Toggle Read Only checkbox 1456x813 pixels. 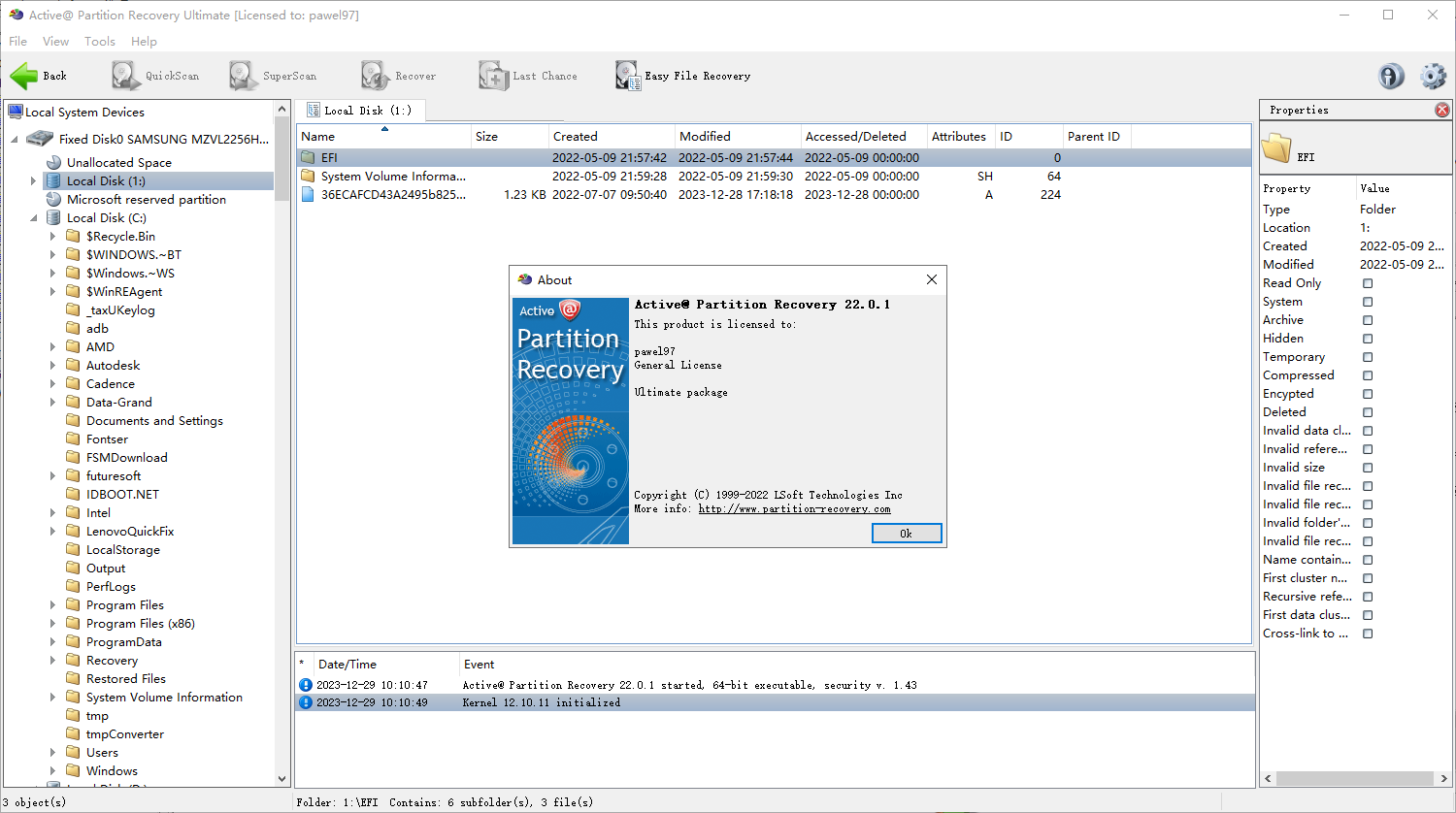click(1368, 283)
